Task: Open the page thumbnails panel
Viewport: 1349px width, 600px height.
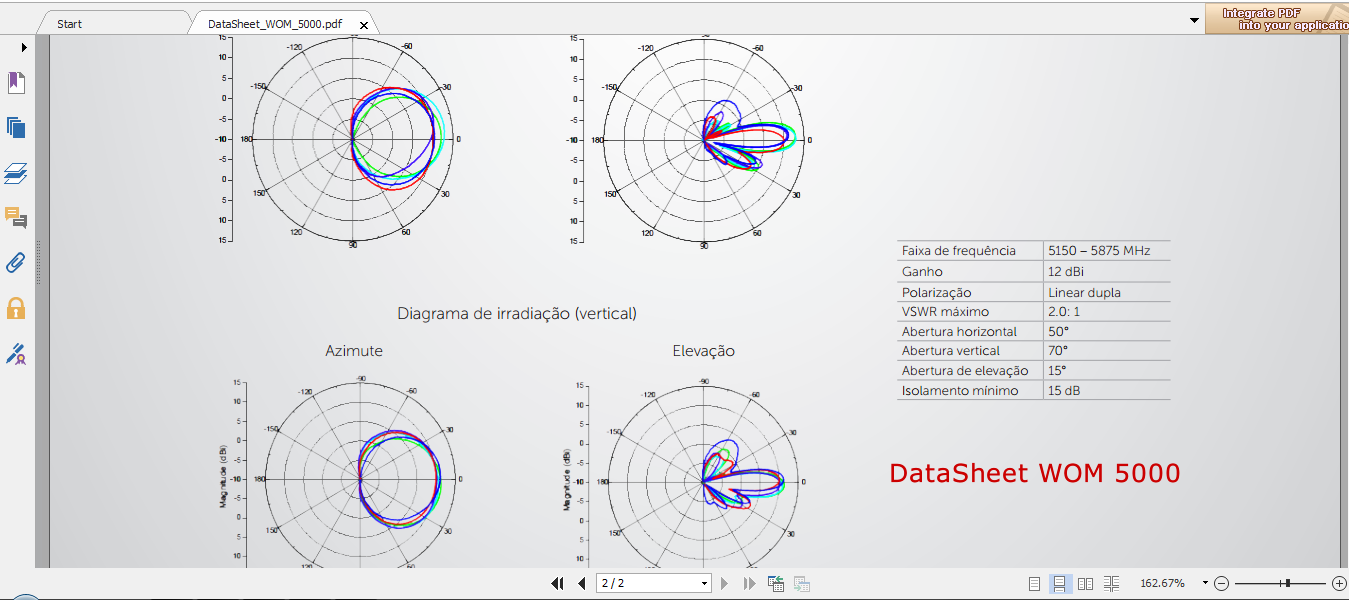Action: pyautogui.click(x=16, y=127)
